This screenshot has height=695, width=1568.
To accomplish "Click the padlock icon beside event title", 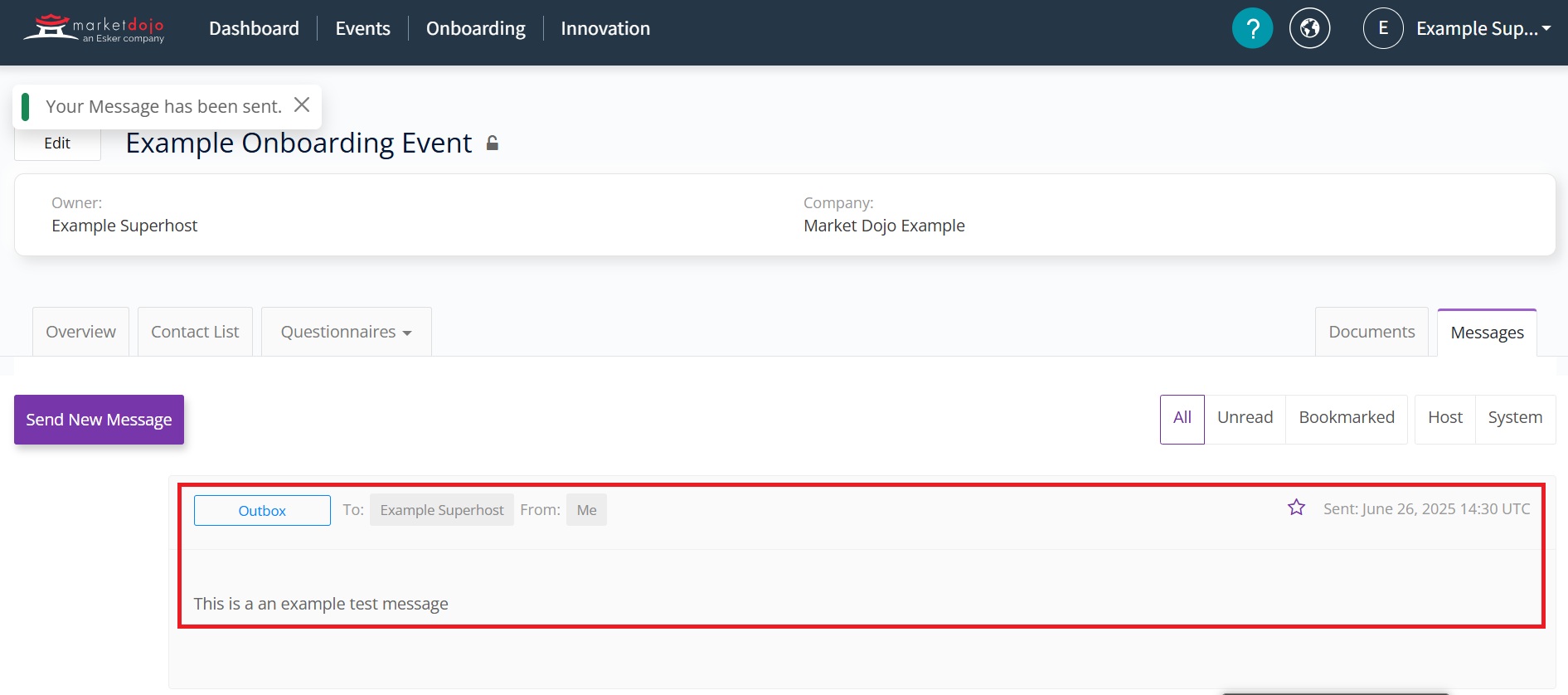I will [493, 143].
